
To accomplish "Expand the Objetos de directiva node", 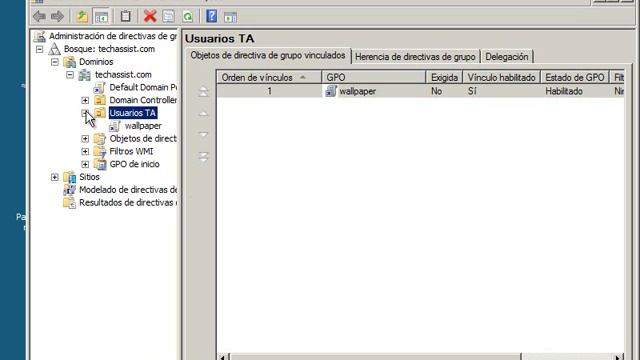I will pos(85,139).
